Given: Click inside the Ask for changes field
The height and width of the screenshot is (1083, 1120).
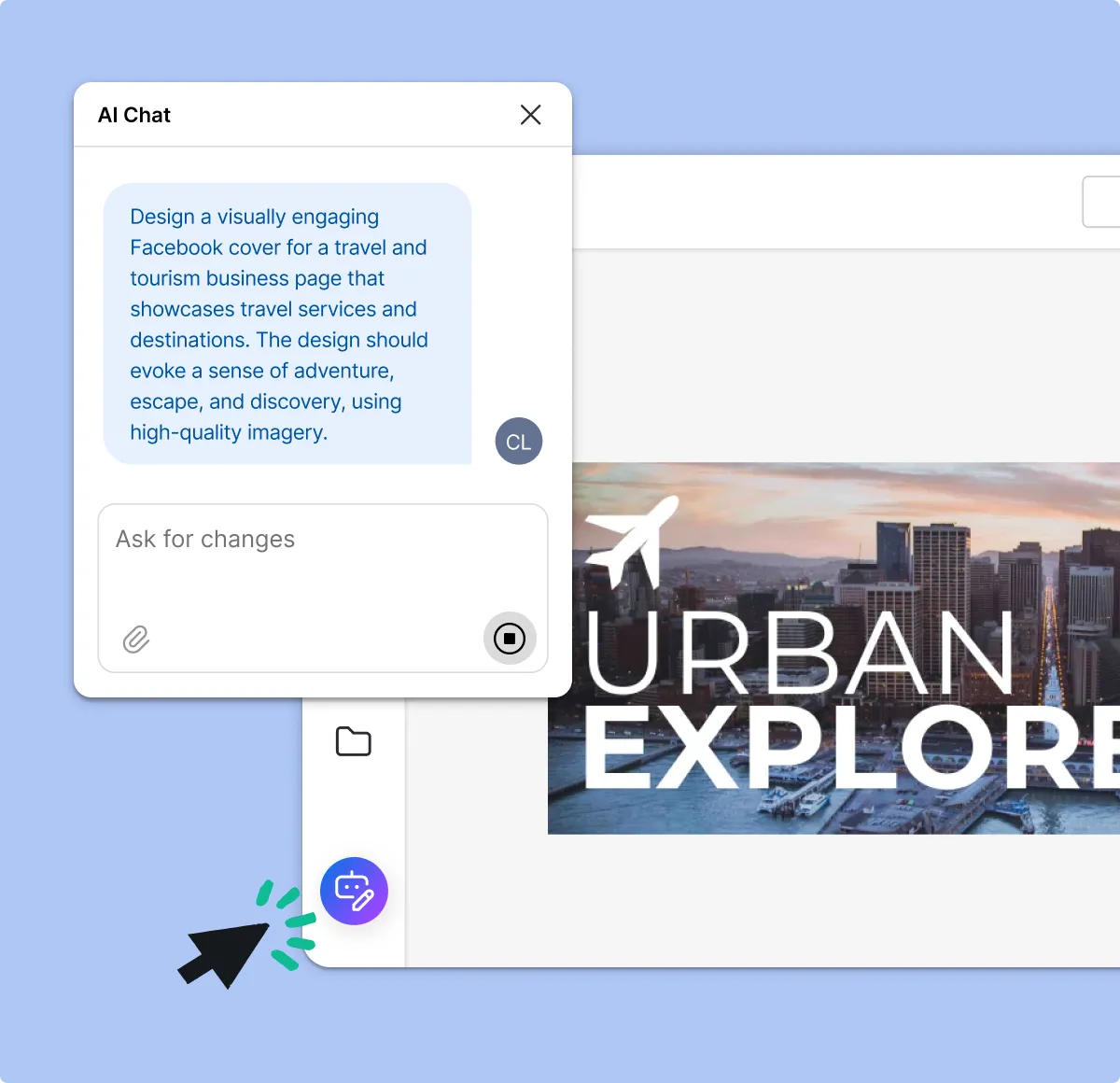Looking at the screenshot, I should pos(280,551).
